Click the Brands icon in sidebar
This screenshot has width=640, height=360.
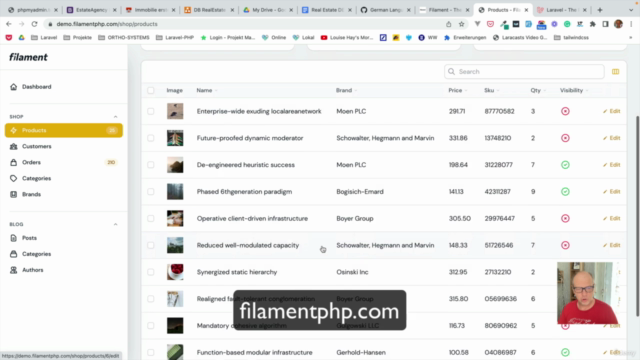click(x=13, y=194)
